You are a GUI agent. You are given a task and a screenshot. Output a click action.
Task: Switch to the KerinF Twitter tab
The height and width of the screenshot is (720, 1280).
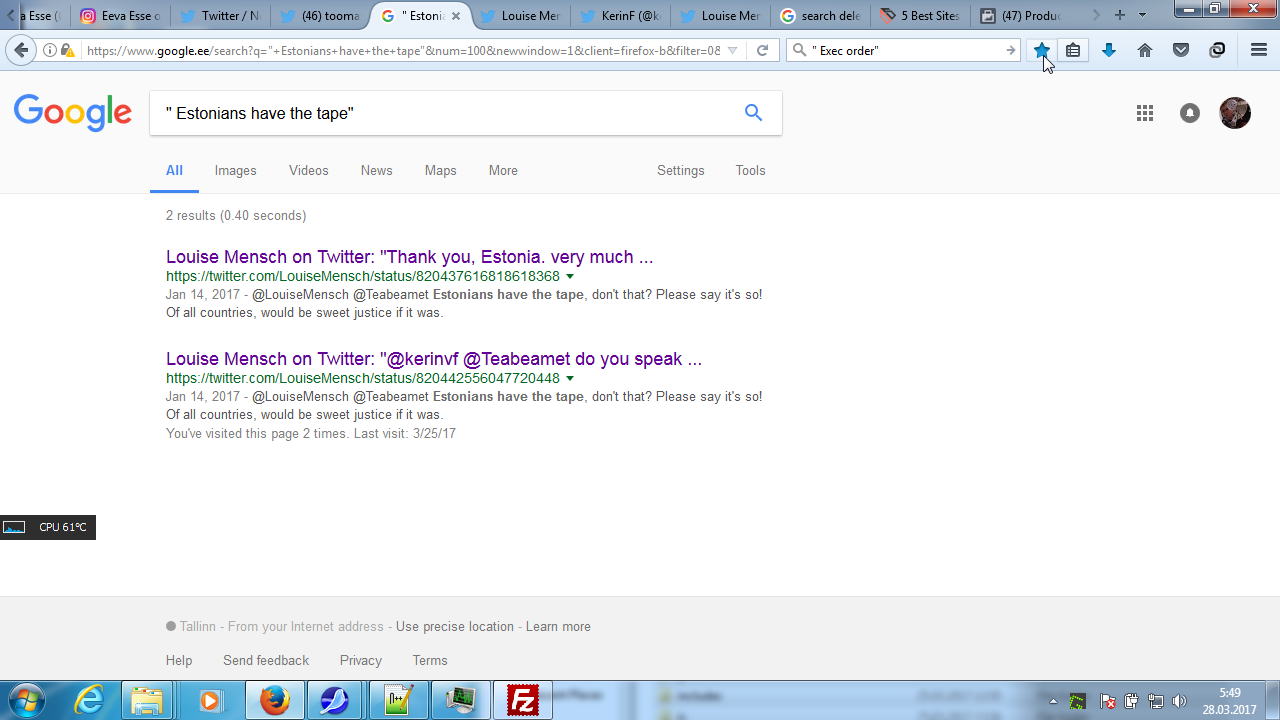[620, 16]
